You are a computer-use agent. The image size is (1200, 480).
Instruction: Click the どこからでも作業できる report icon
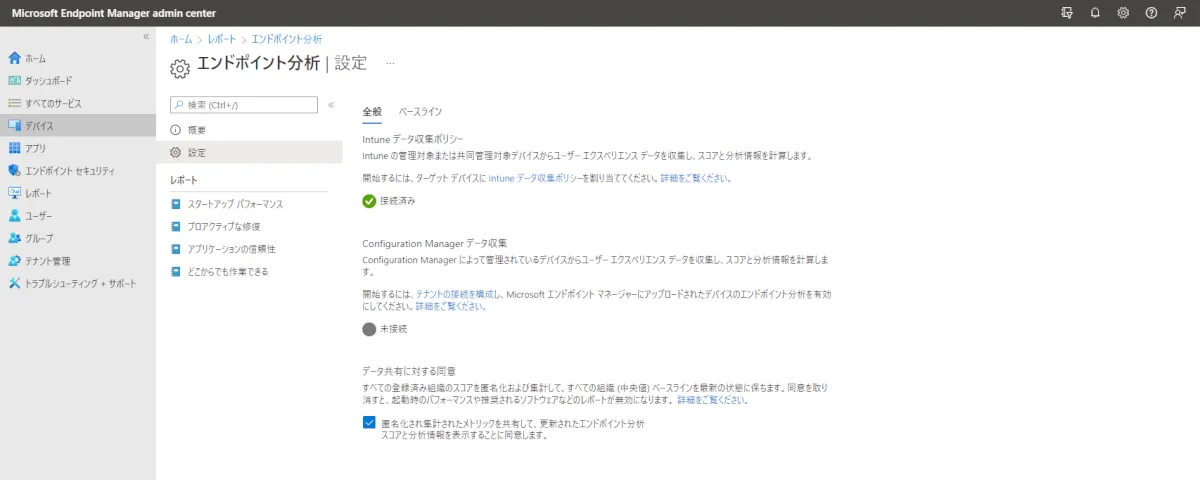click(176, 271)
